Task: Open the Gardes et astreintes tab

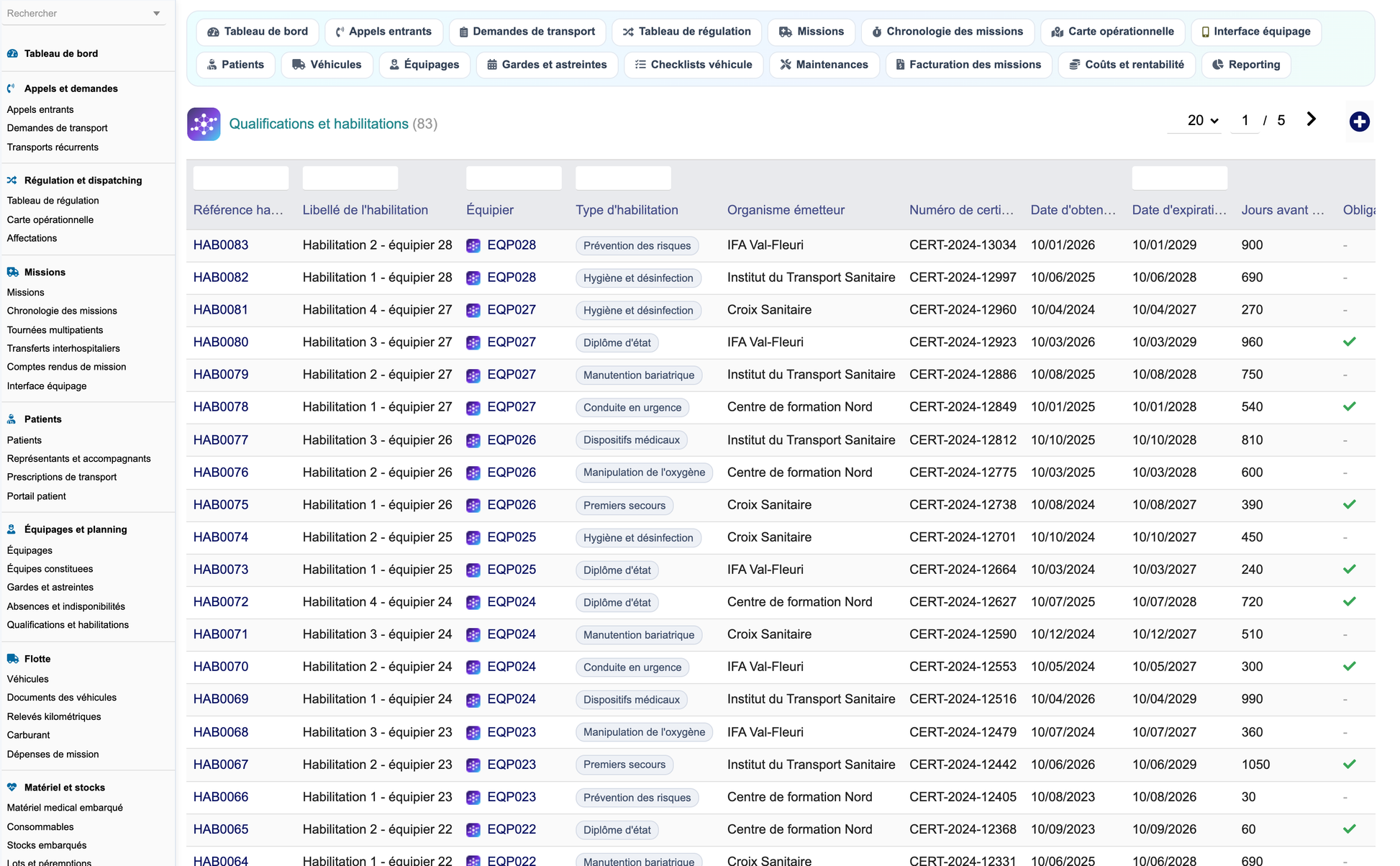Action: 547,65
